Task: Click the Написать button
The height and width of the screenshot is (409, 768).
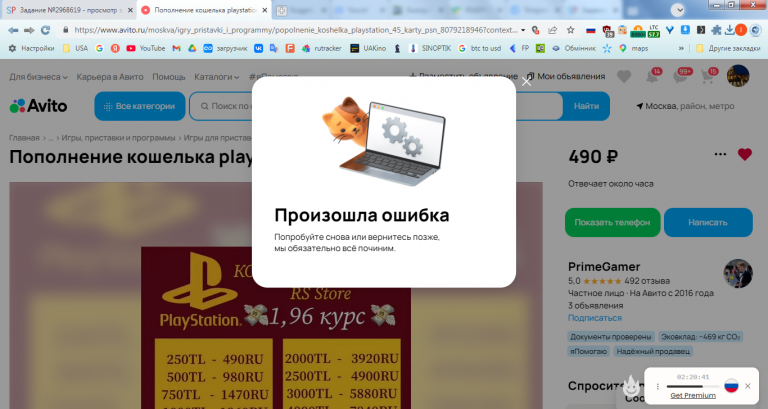Action: pos(708,222)
